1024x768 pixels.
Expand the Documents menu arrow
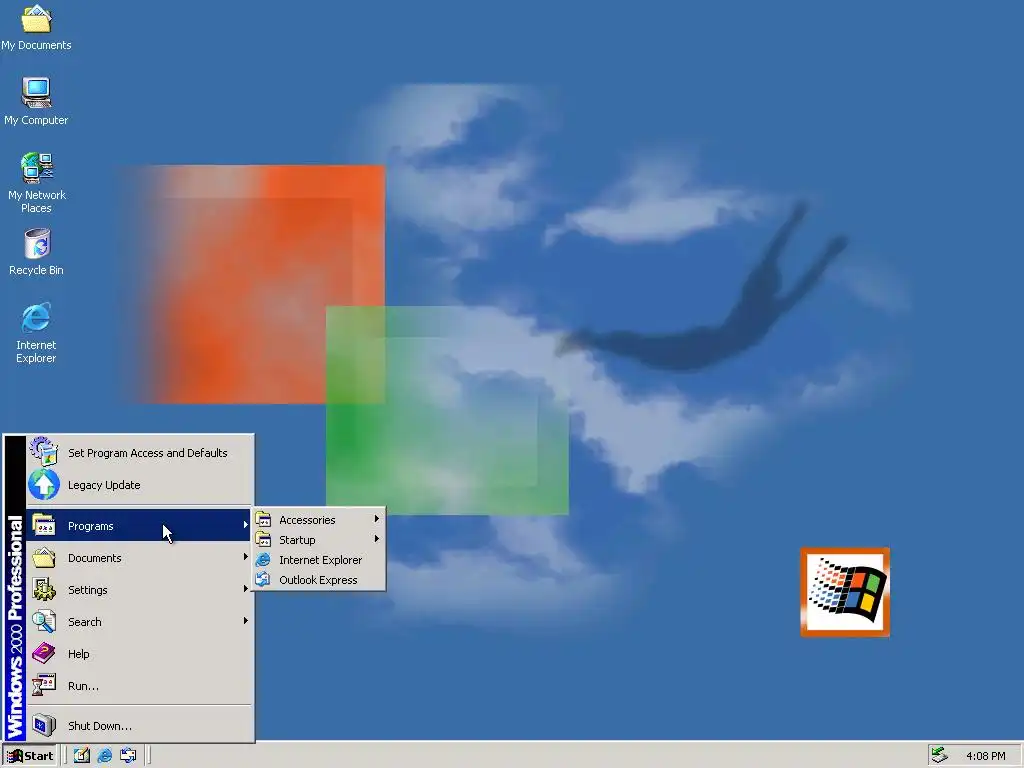(x=246, y=557)
